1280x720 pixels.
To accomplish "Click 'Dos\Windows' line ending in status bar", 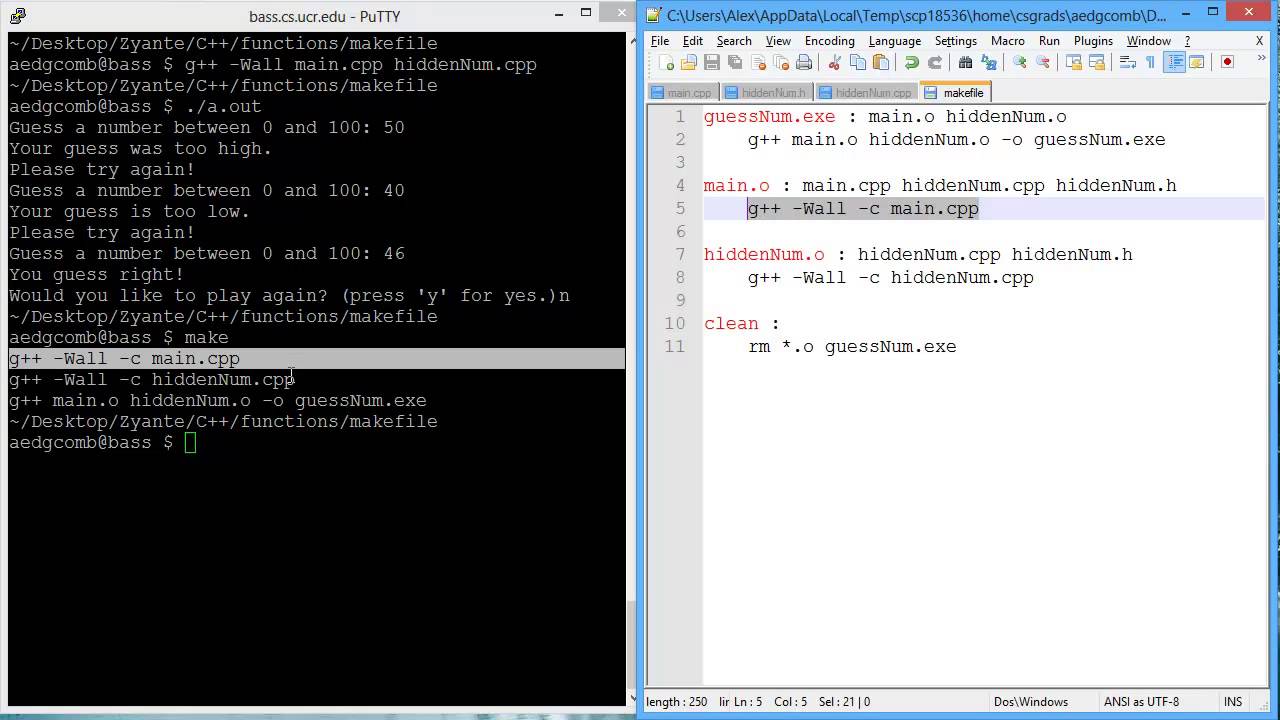I will pos(1030,702).
